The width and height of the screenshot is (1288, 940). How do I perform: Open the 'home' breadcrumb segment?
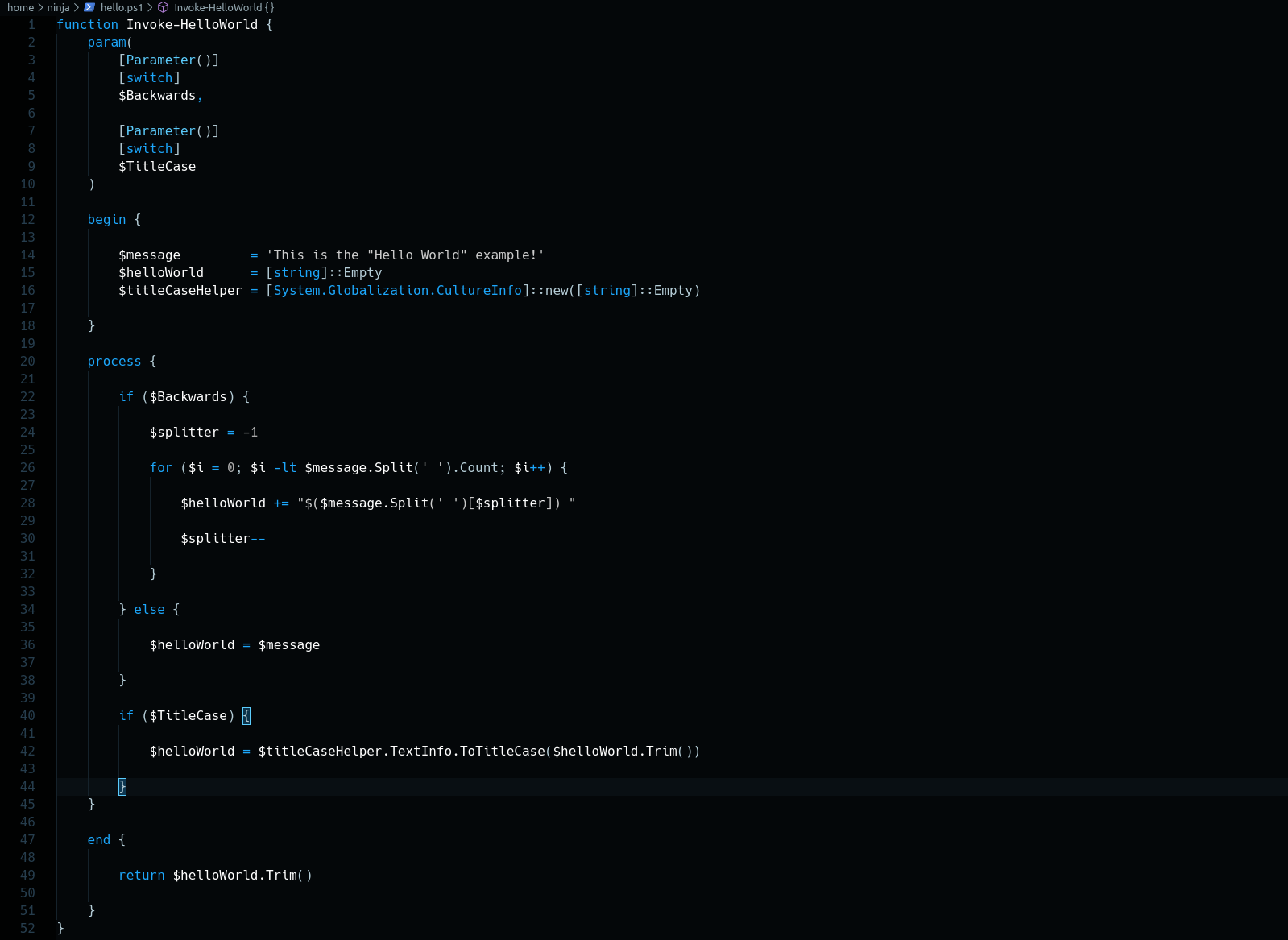(20, 7)
